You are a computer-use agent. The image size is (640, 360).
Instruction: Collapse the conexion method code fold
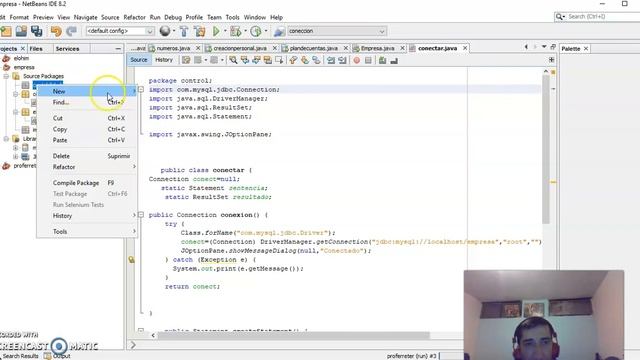141,215
